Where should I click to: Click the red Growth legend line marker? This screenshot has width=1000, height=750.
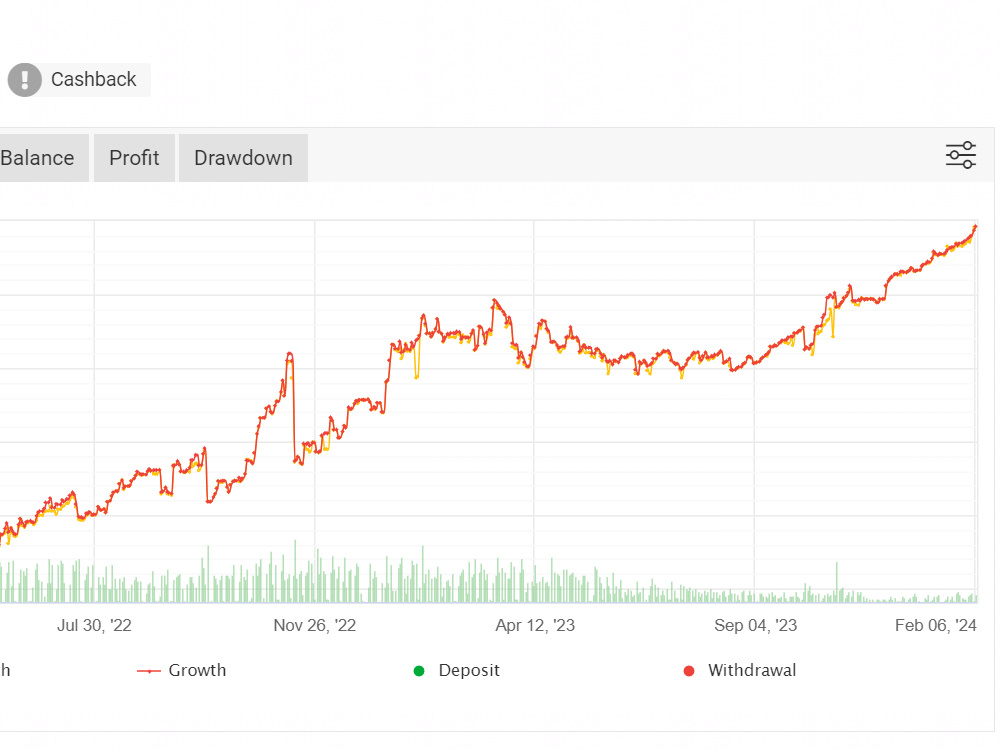tap(149, 671)
